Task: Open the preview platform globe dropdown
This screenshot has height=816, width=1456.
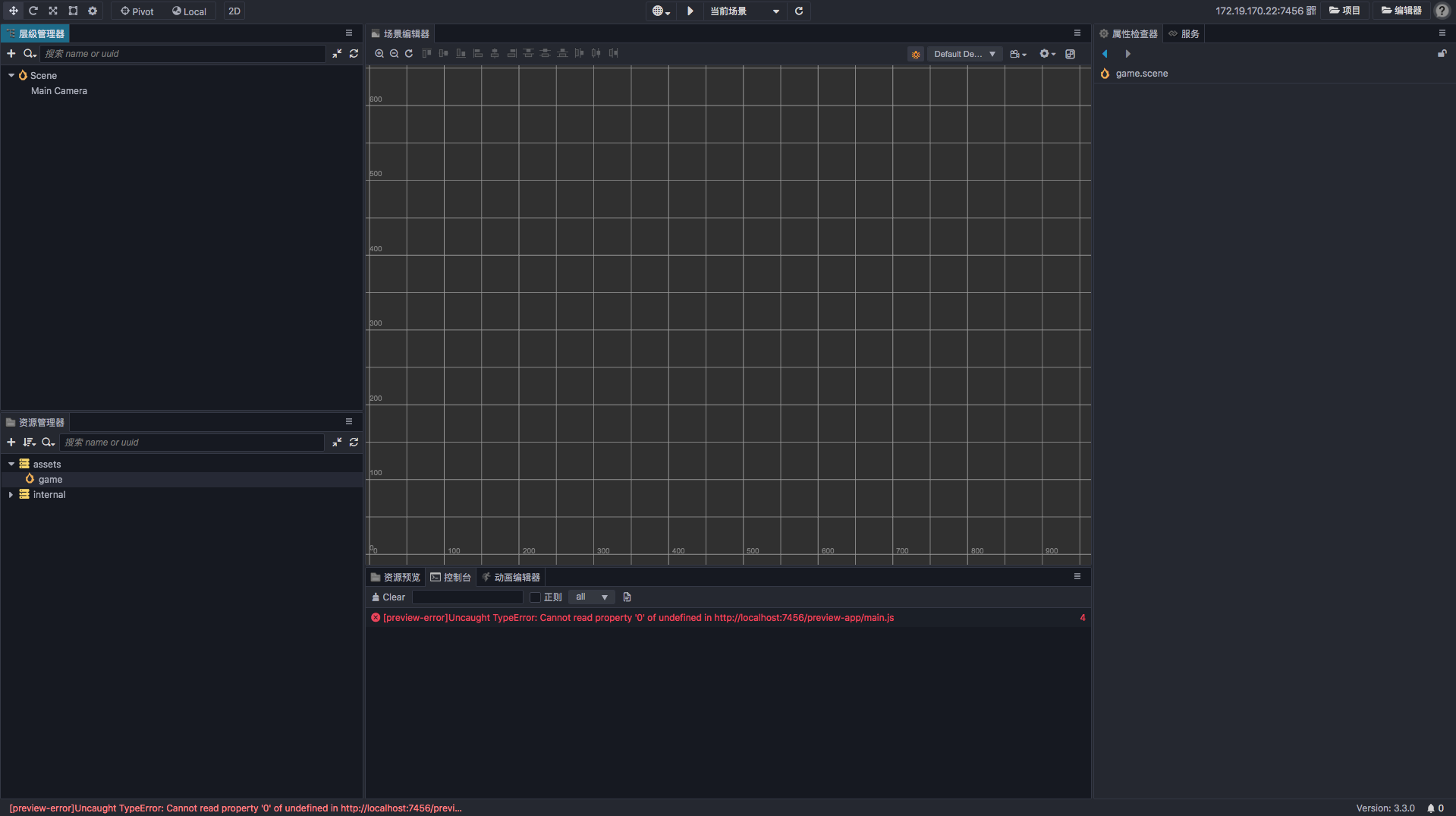Action: point(661,11)
